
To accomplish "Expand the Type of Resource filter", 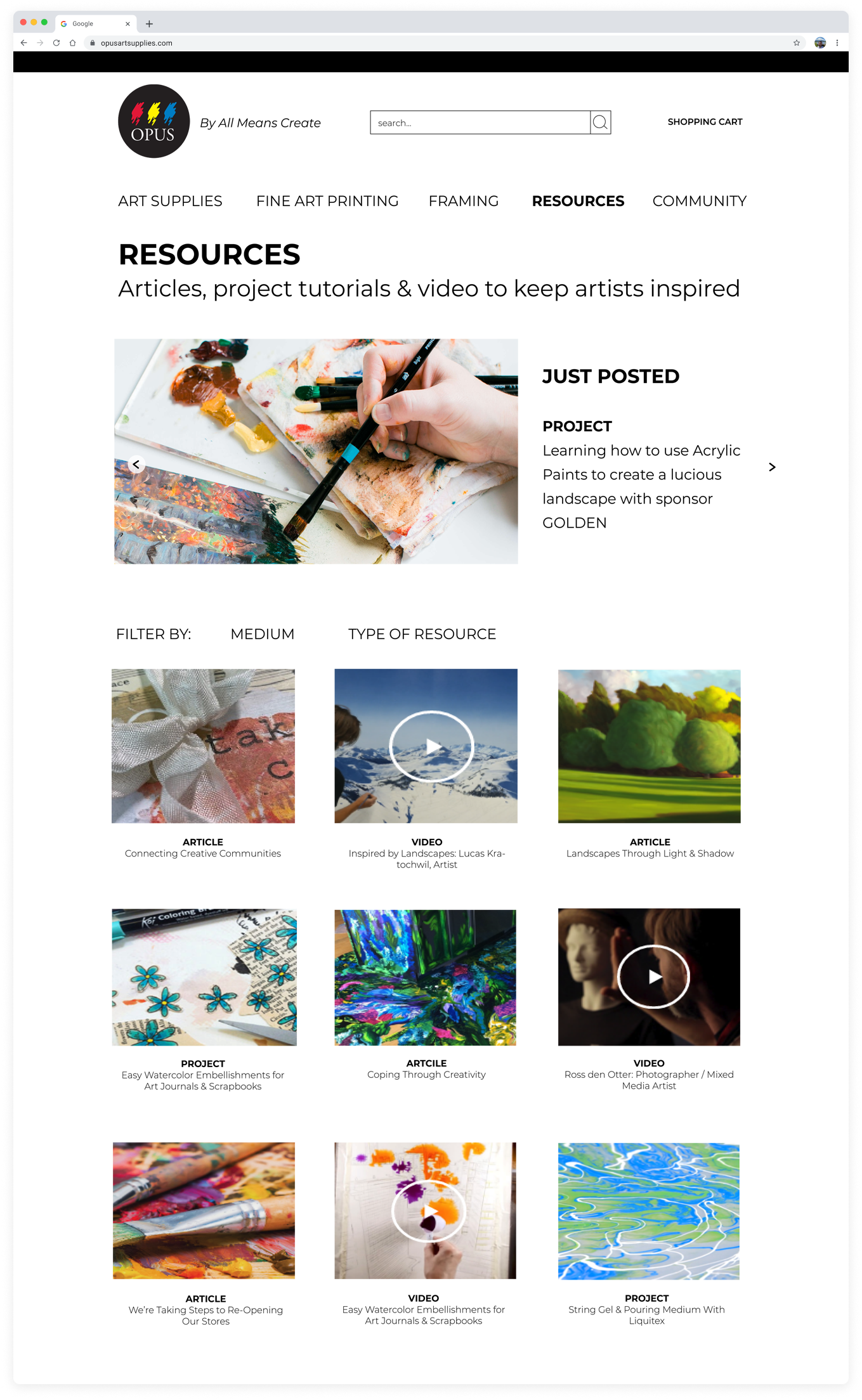I will coord(422,634).
